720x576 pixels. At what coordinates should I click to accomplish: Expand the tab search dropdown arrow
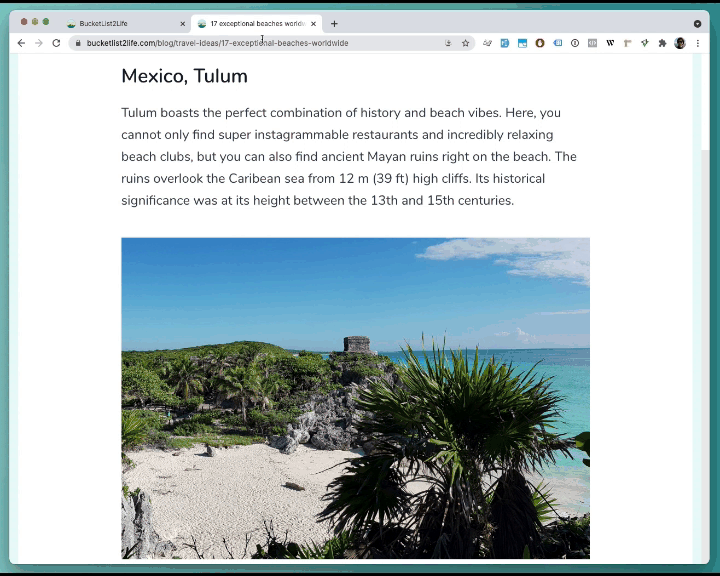[x=697, y=23]
